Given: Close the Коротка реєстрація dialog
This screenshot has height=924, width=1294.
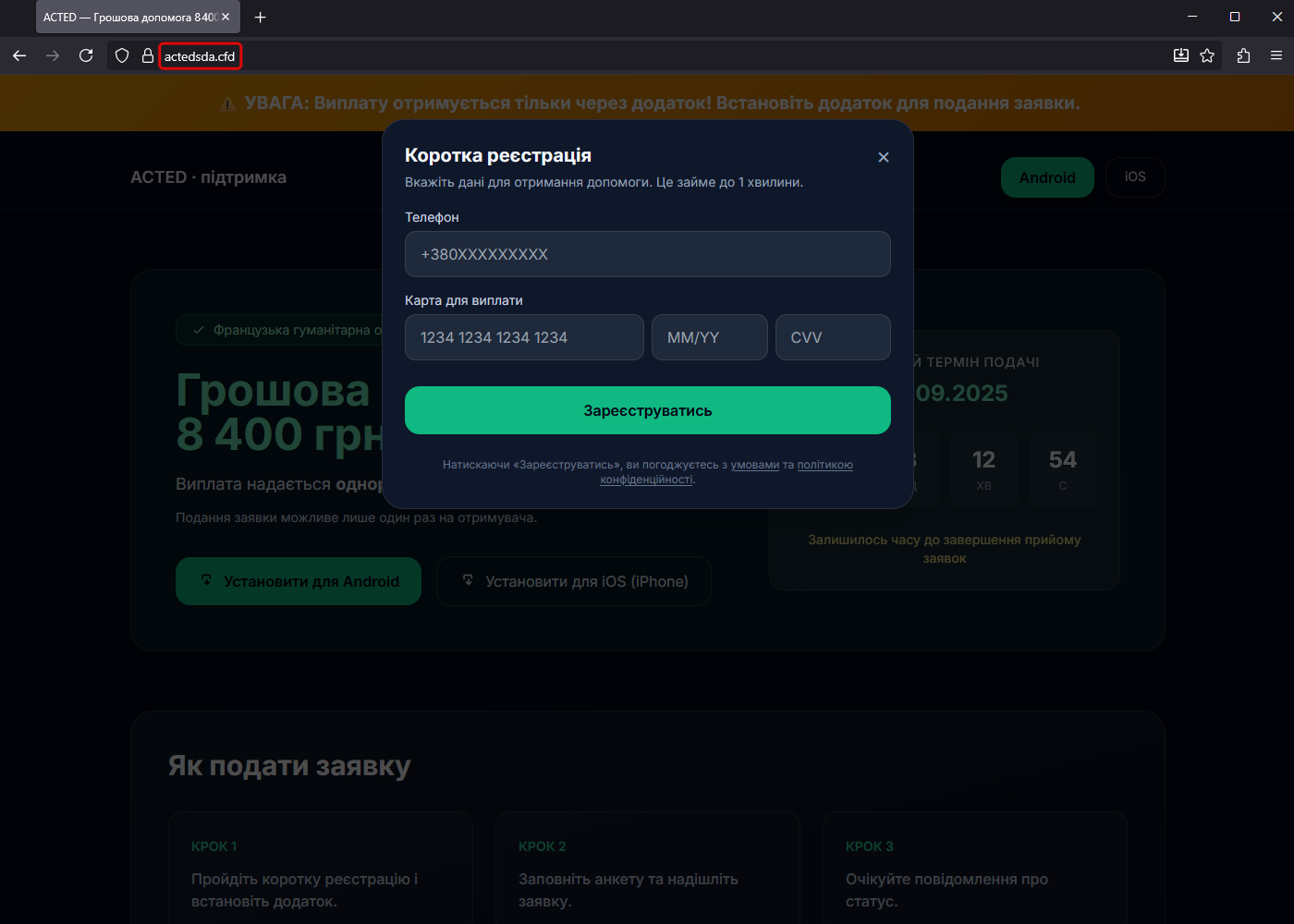Looking at the screenshot, I should 884,158.
